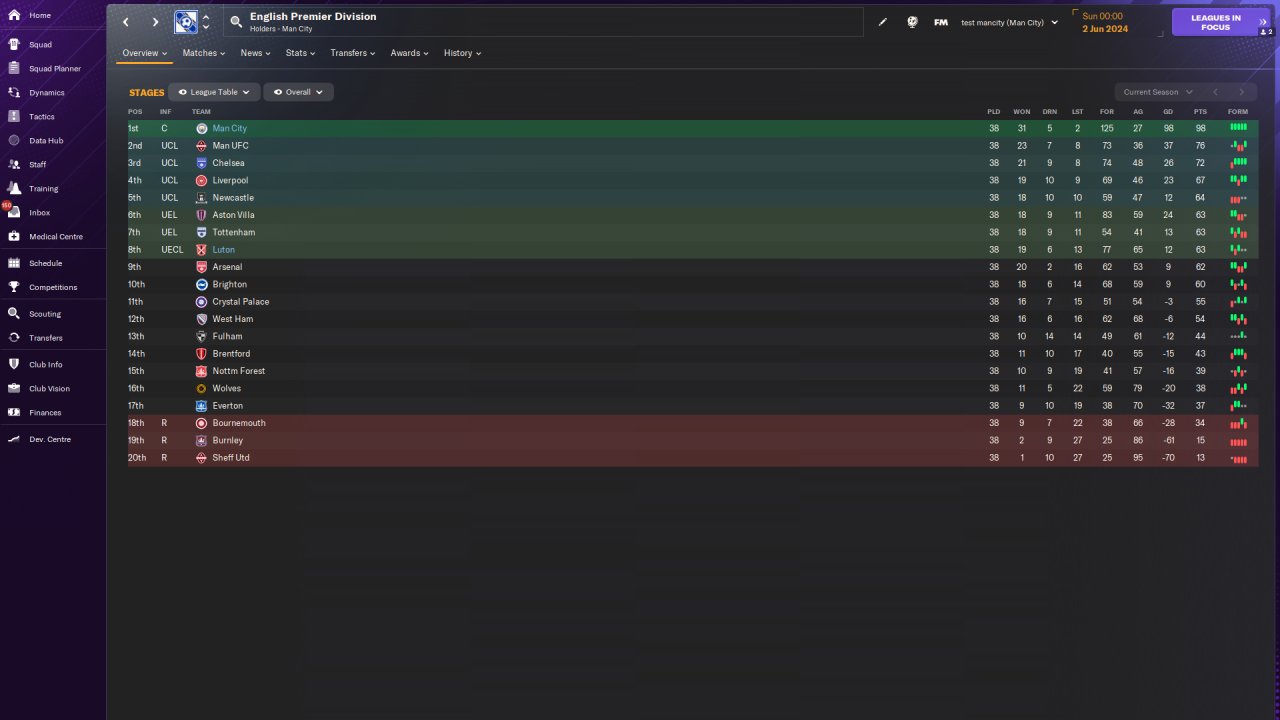The image size is (1280, 720).
Task: Open the Tactics sidebar icon
Action: (14, 116)
